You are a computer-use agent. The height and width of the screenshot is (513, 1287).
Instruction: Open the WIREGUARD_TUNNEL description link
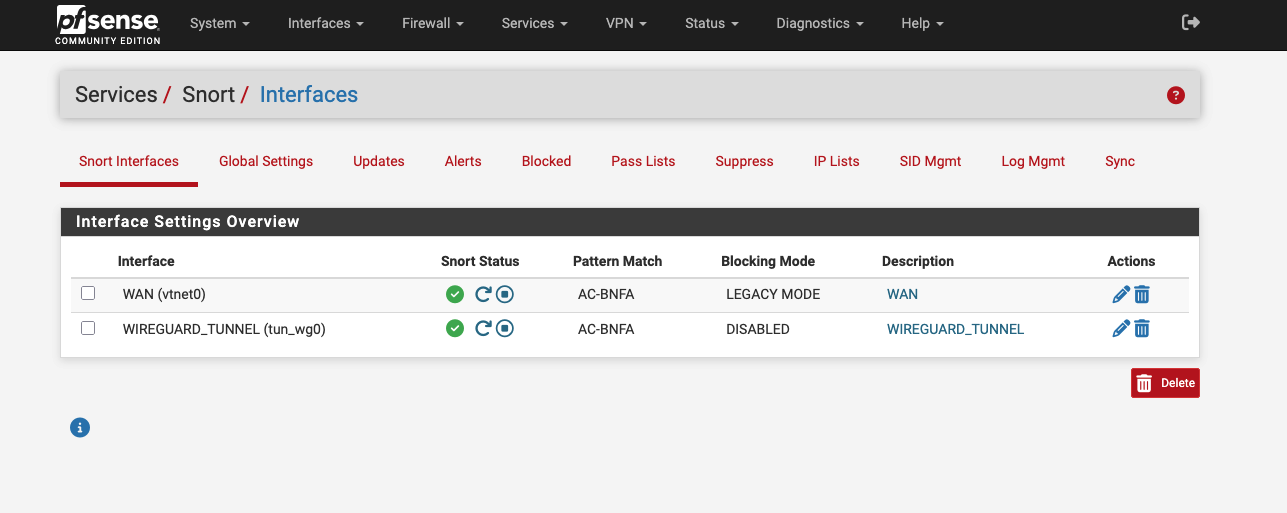pyautogui.click(x=955, y=329)
